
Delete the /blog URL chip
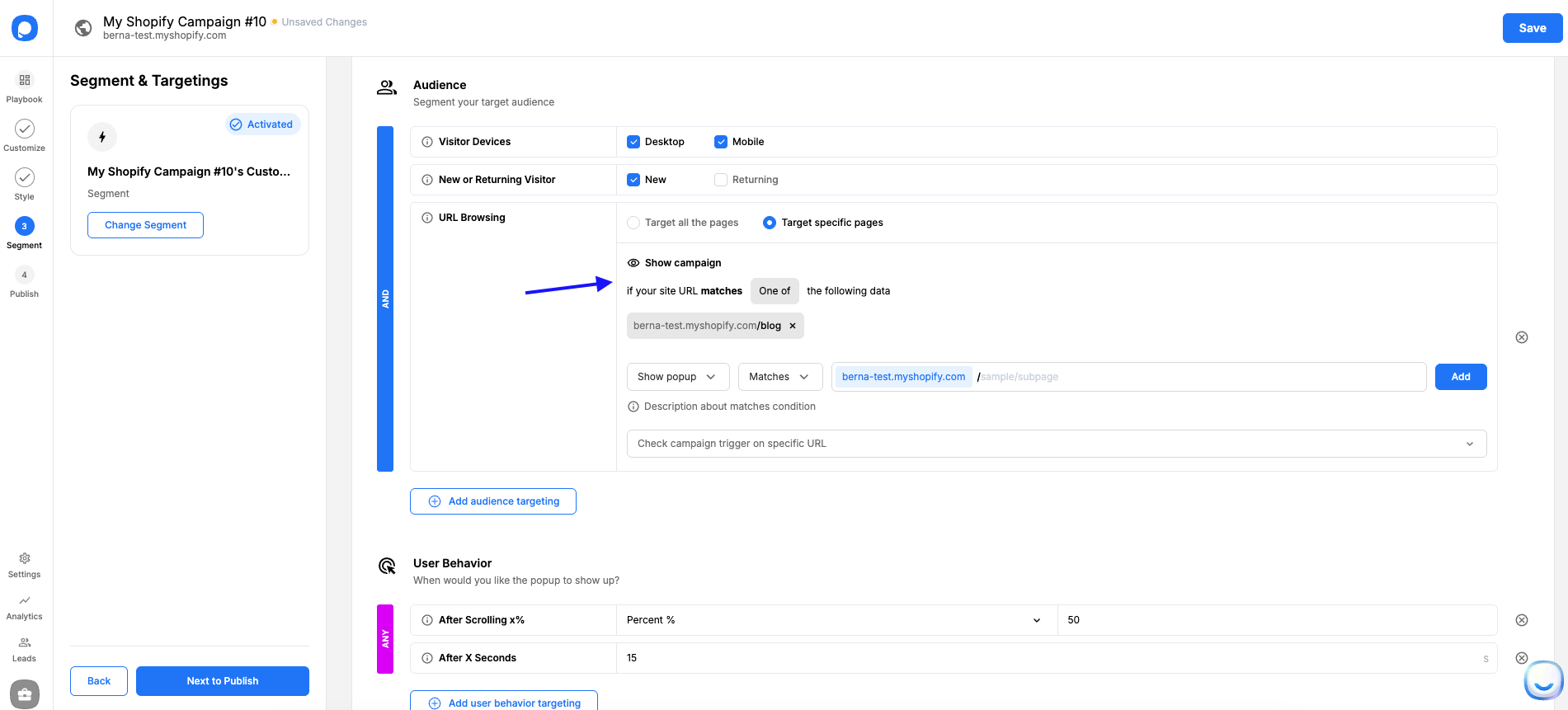(793, 326)
